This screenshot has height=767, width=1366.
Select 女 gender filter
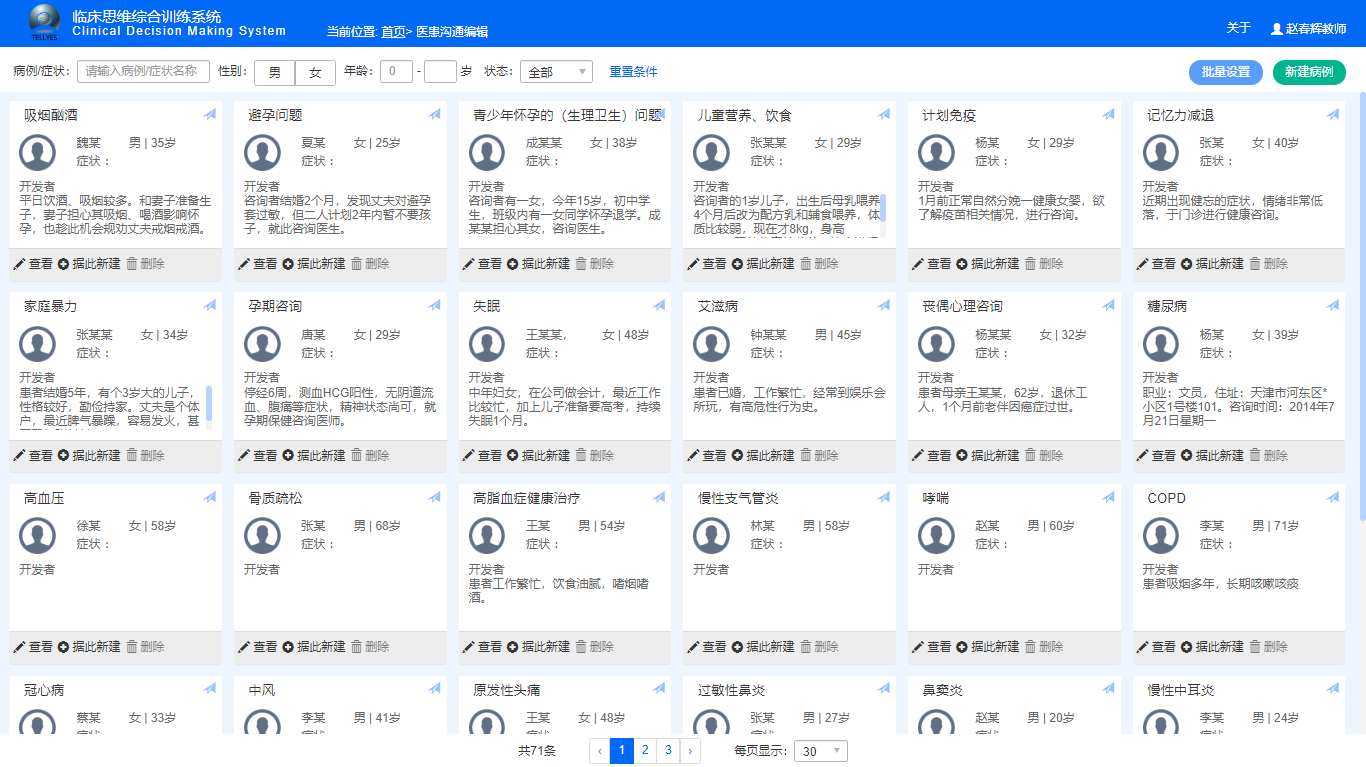point(315,72)
